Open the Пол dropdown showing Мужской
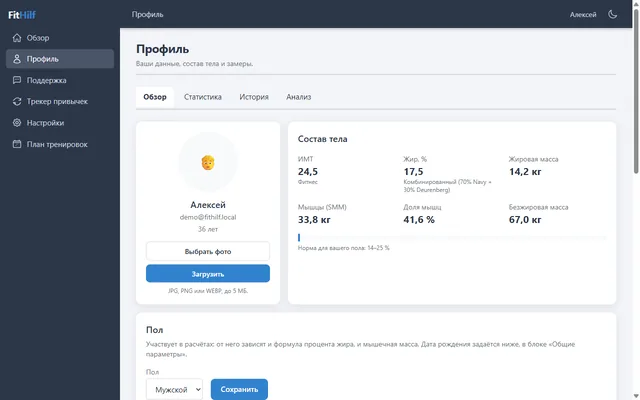640x400 pixels. (x=174, y=389)
